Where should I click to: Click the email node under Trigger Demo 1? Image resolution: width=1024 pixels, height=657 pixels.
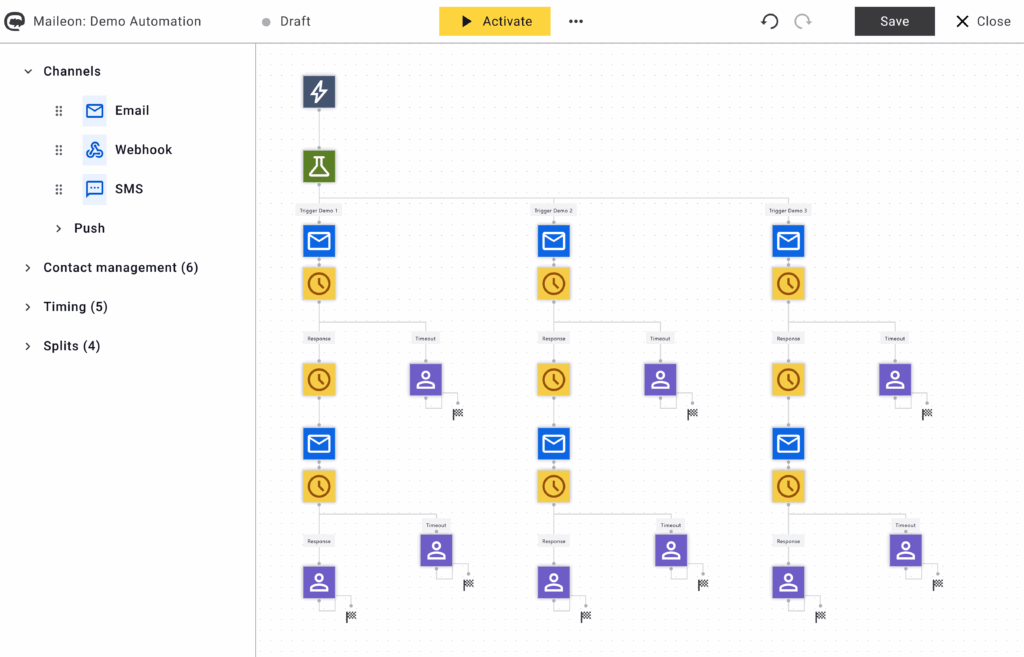319,241
